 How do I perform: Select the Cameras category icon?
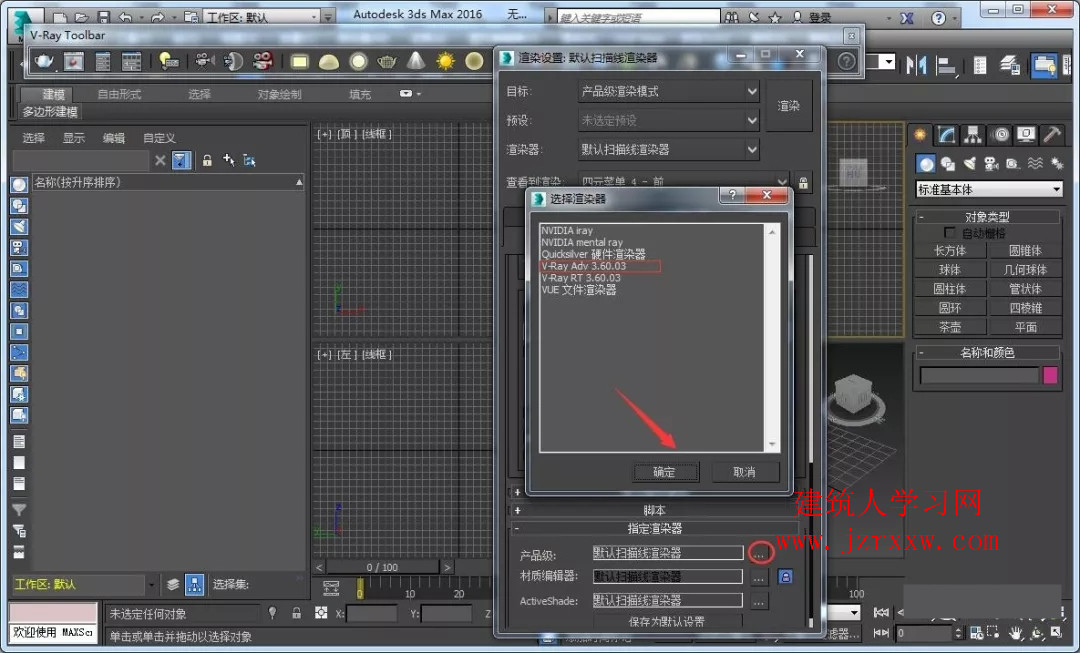point(991,163)
